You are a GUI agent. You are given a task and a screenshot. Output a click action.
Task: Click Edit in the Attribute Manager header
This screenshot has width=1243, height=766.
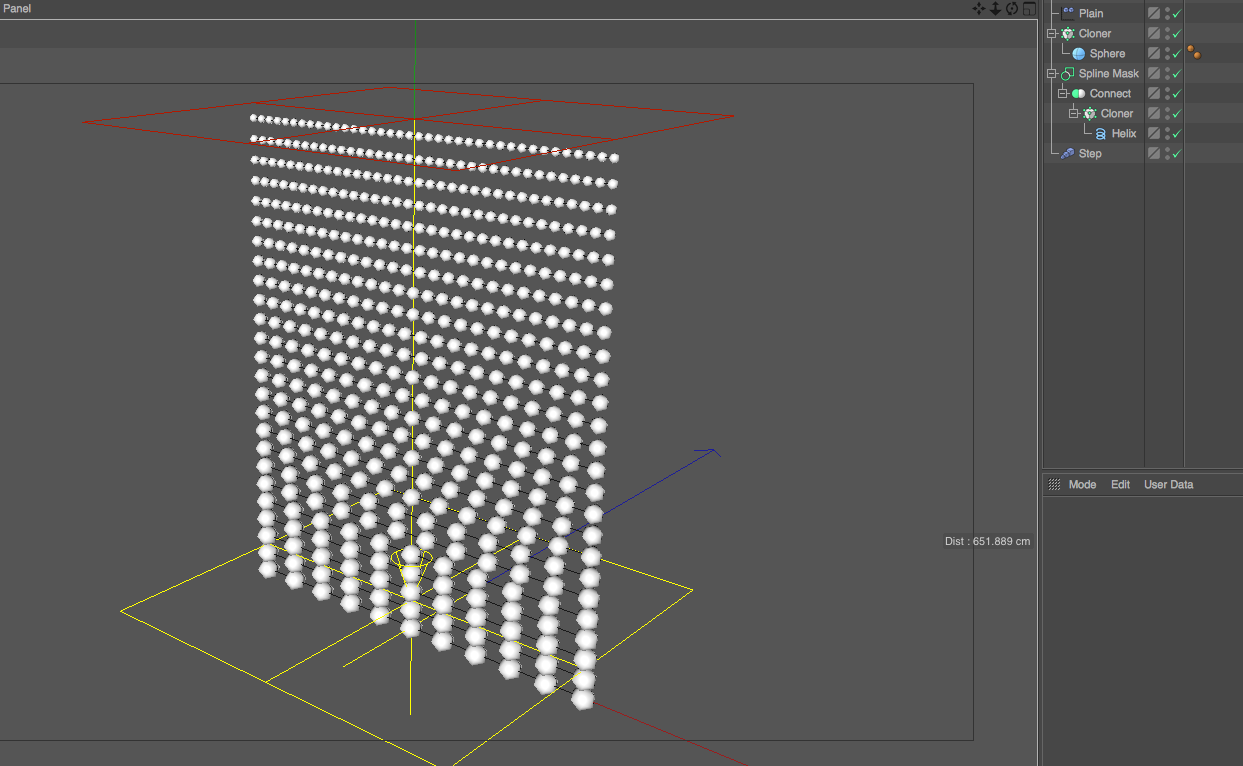pyautogui.click(x=1120, y=484)
